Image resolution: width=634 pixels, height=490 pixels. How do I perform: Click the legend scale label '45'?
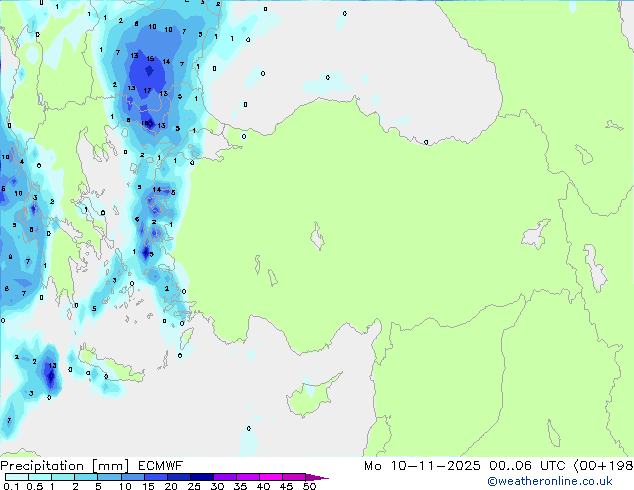(x=286, y=486)
